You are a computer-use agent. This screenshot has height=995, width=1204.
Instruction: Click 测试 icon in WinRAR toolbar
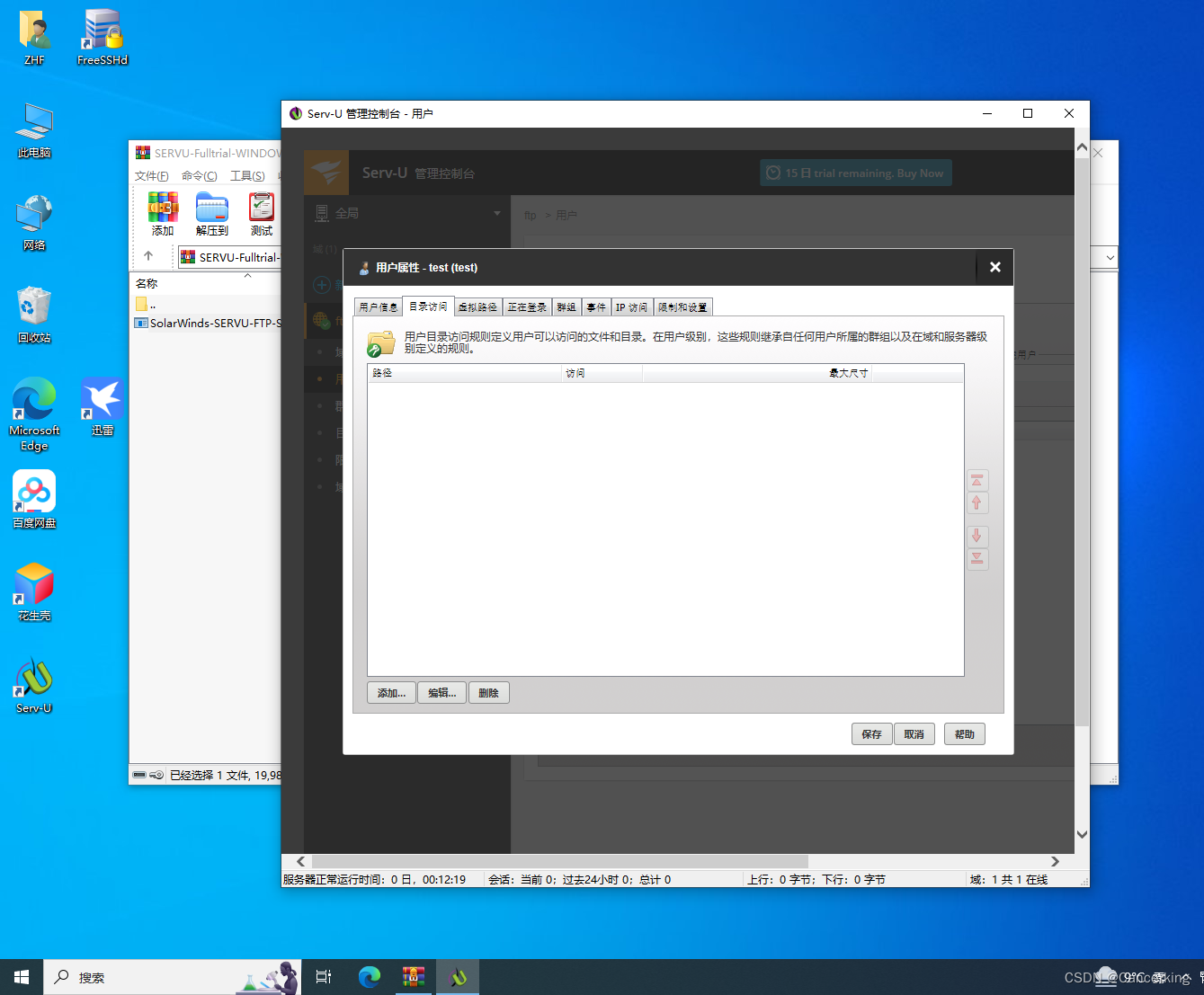pyautogui.click(x=262, y=214)
